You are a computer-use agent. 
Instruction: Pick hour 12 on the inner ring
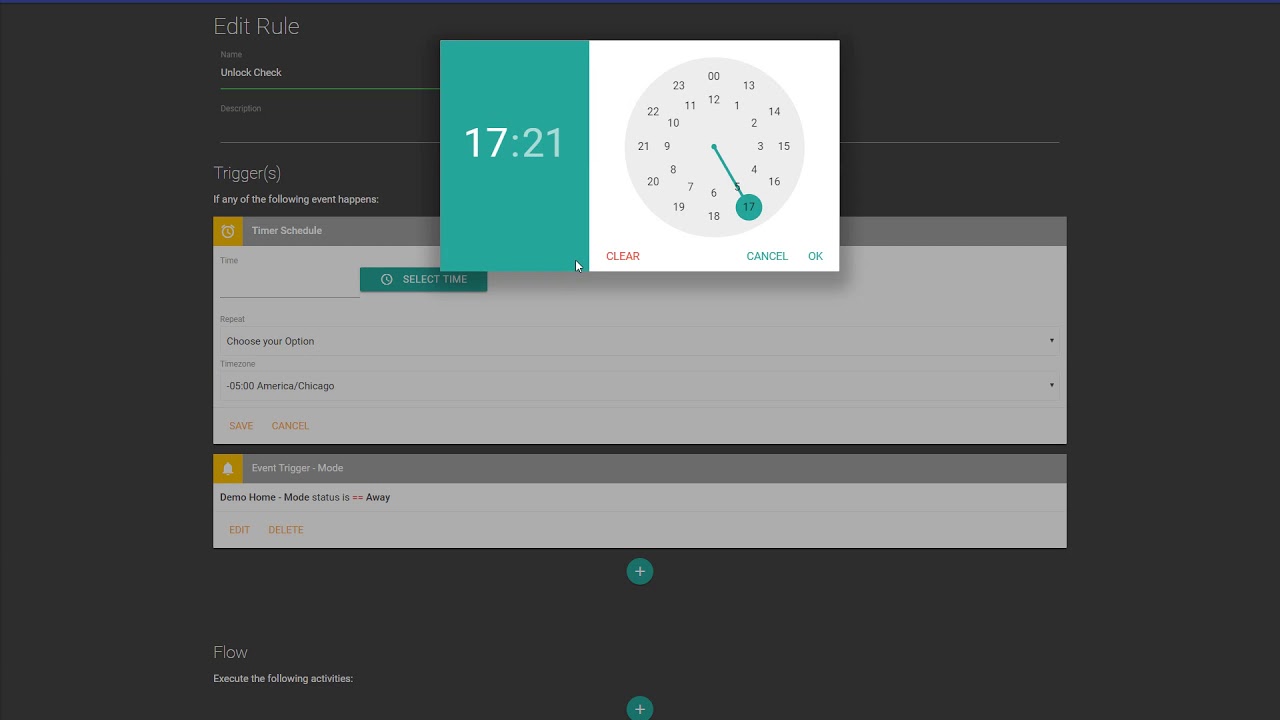pyautogui.click(x=713, y=100)
